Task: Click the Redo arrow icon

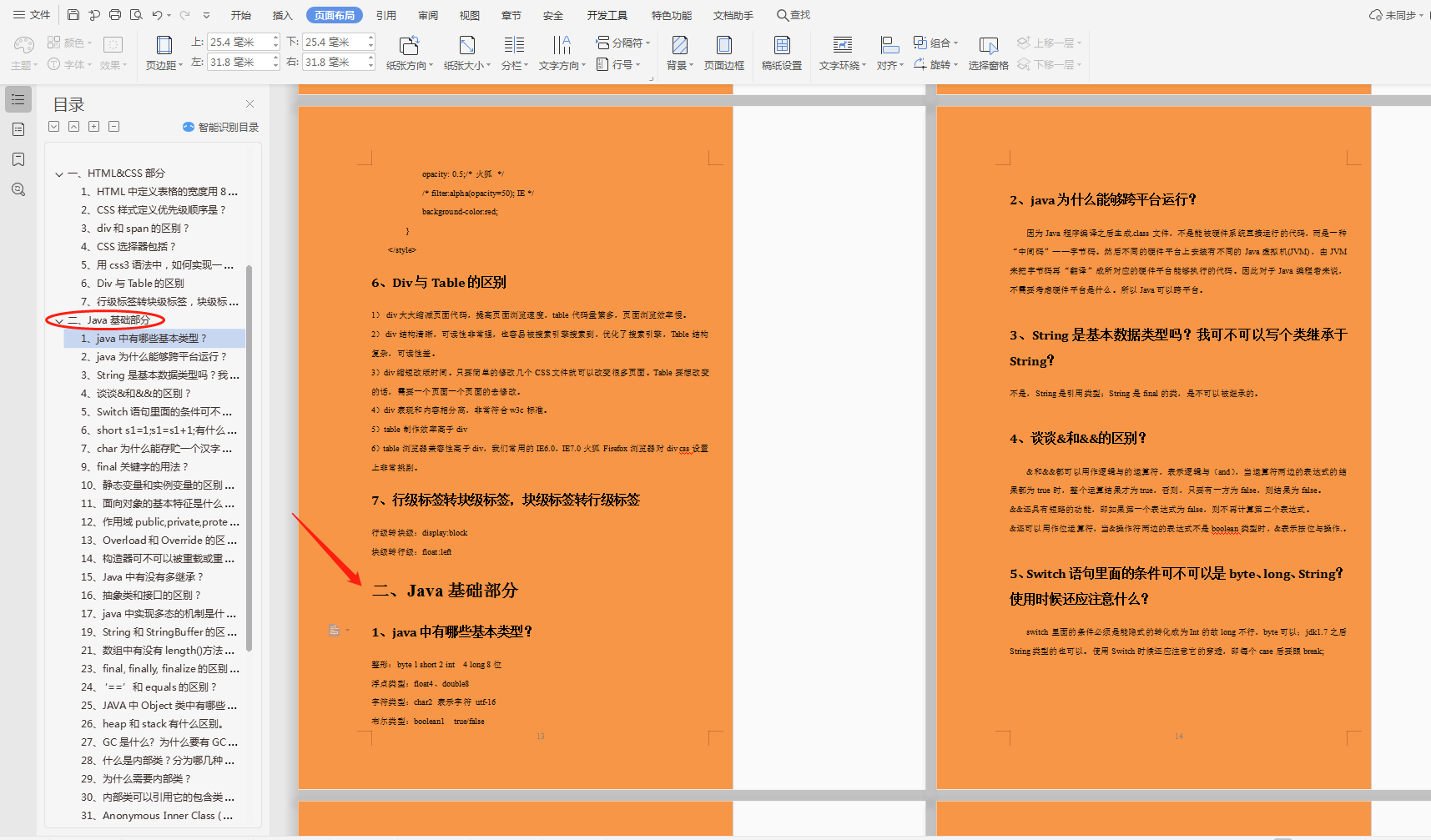Action: coord(185,15)
